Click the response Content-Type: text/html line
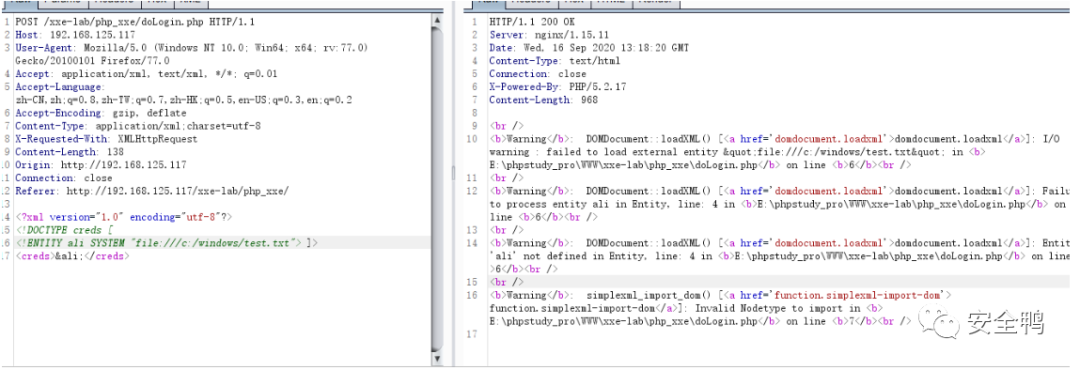The width and height of the screenshot is (1080, 370). click(x=554, y=61)
